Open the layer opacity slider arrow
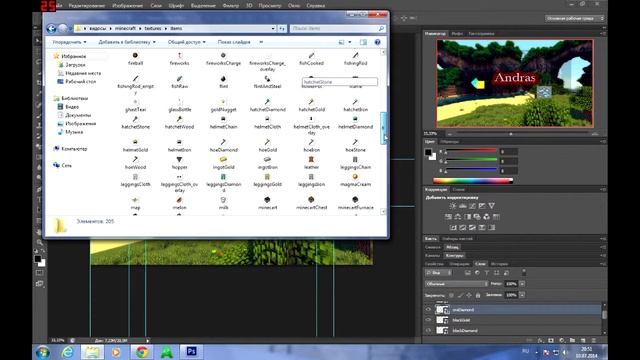 [522, 284]
